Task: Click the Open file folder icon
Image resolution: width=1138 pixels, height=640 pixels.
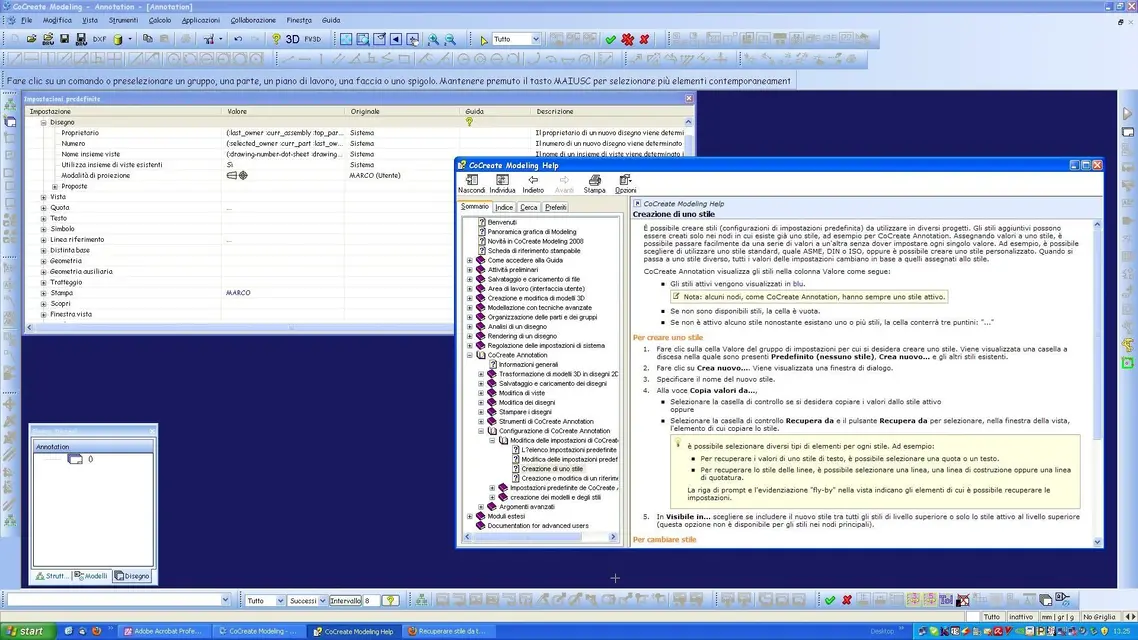Action: coord(31,39)
